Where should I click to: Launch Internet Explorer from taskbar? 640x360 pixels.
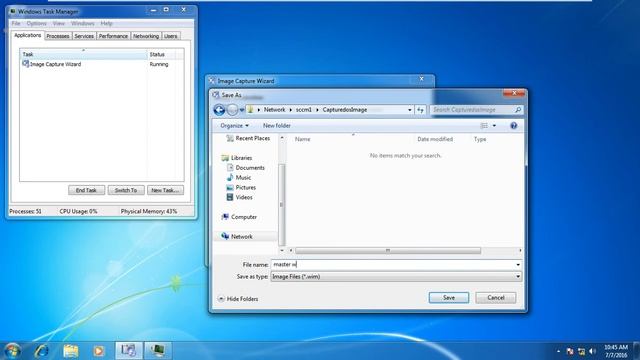tap(42, 351)
